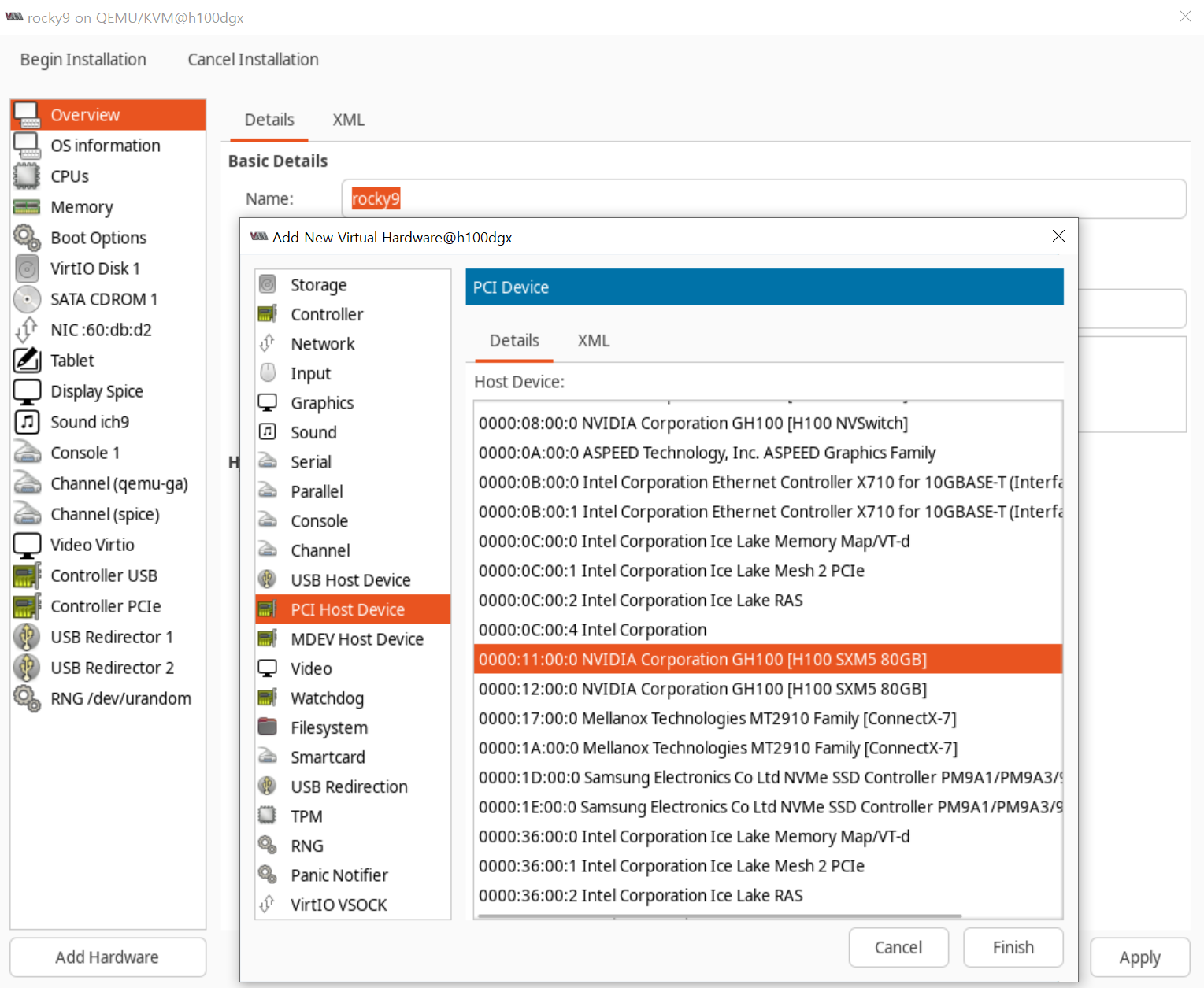The image size is (1204, 988).
Task: Switch to the XML tab in the PCI Device dialog
Action: (594, 341)
